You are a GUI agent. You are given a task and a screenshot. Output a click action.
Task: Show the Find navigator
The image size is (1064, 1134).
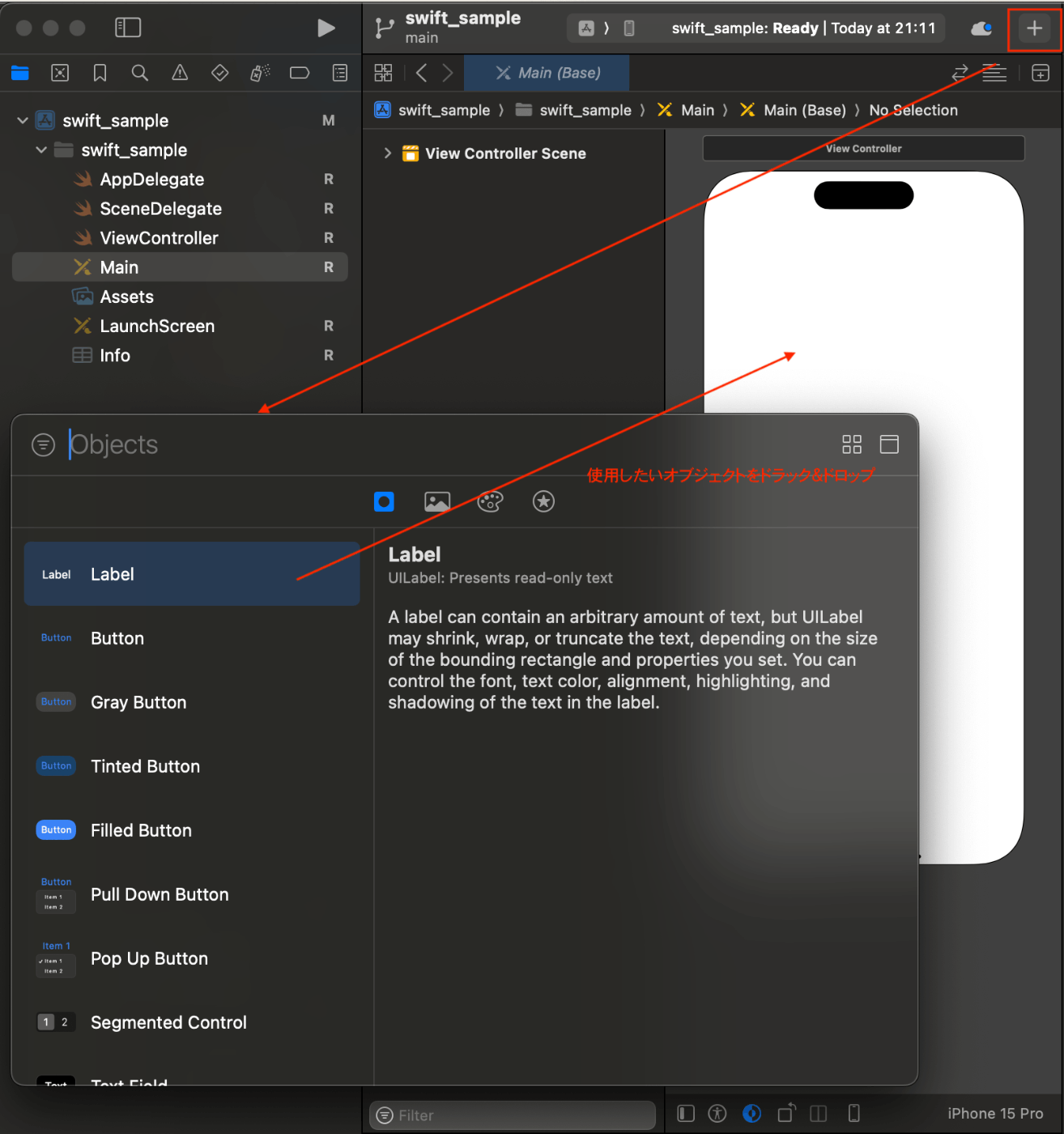tap(140, 73)
